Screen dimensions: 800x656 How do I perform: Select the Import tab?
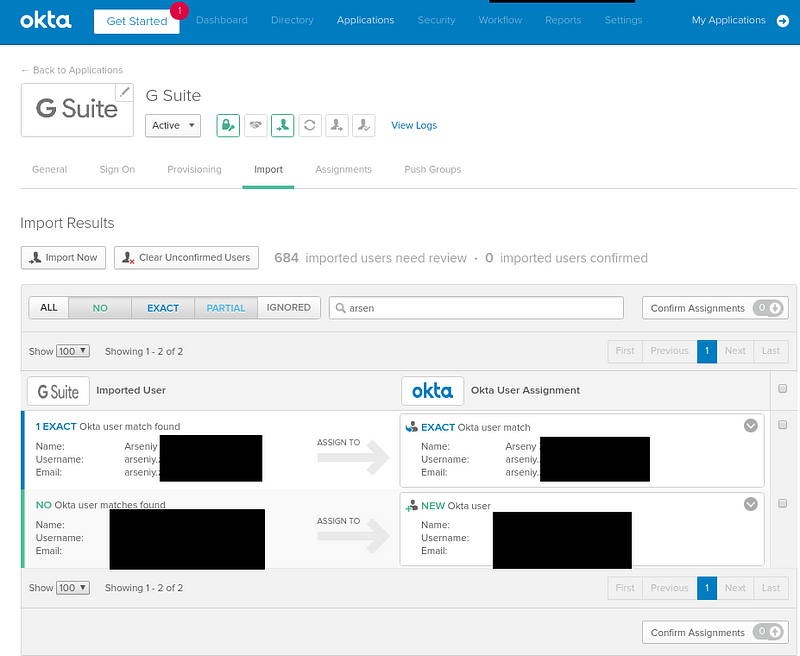(268, 169)
